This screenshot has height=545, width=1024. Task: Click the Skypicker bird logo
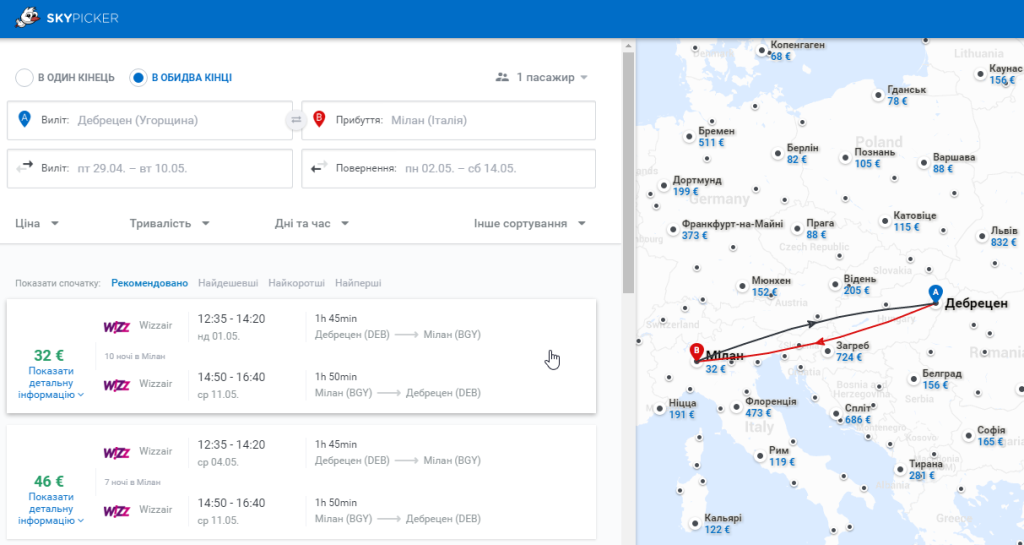tap(27, 18)
